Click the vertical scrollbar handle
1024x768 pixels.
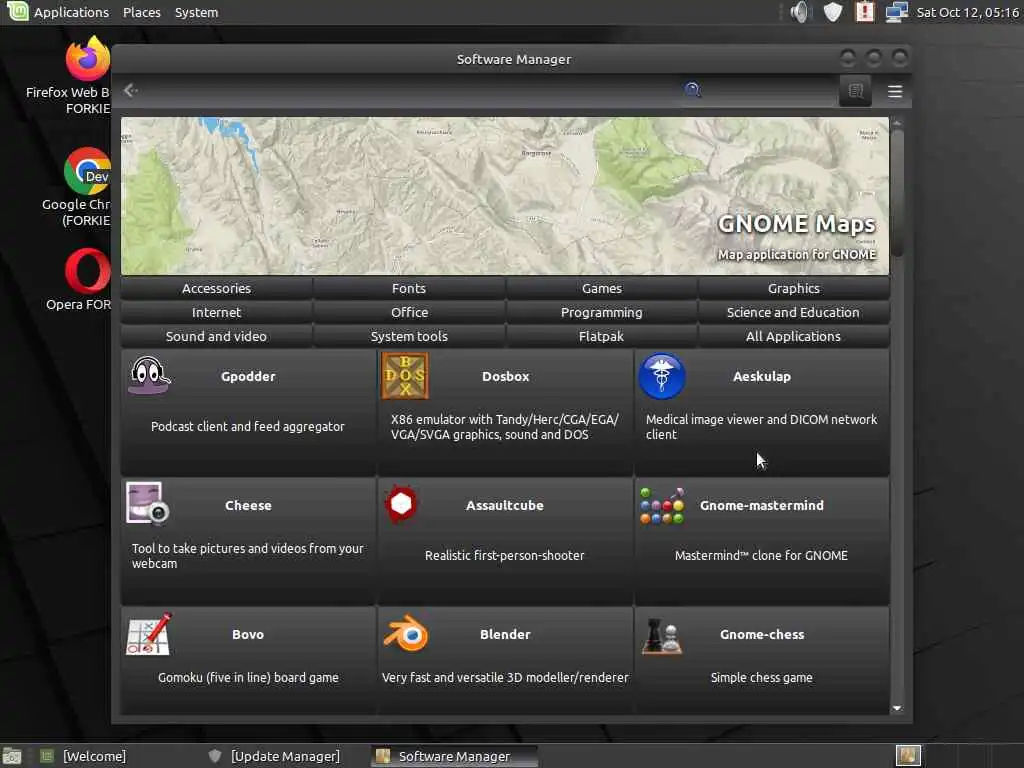click(897, 193)
